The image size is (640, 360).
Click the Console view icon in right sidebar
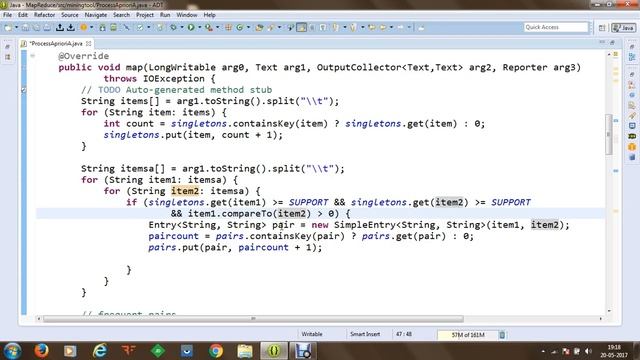[632, 126]
